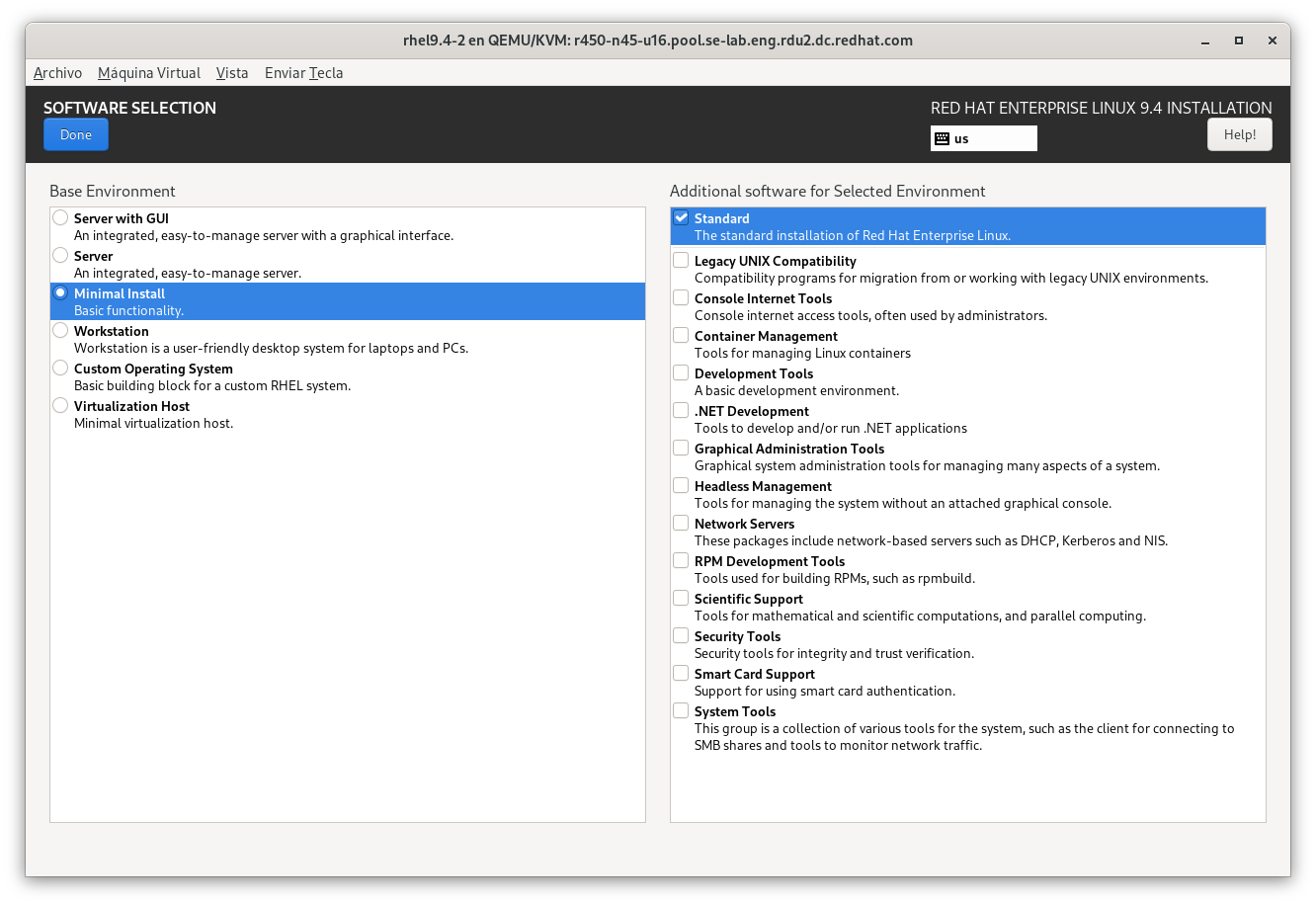Image resolution: width=1316 pixels, height=905 pixels.
Task: Click 'Minimal virtualization host.' description
Action: click(x=154, y=423)
